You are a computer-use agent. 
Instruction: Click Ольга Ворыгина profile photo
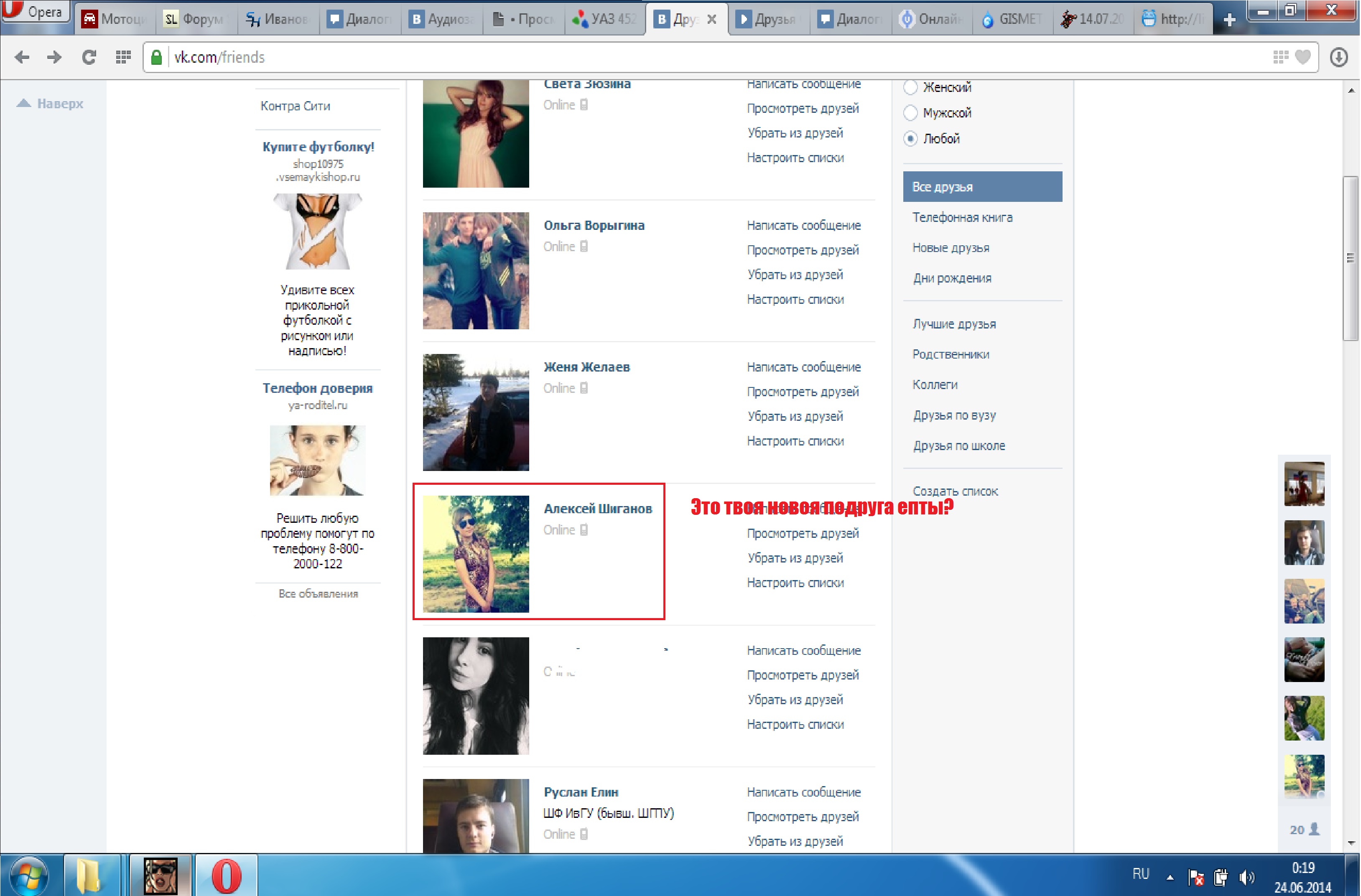coord(476,270)
